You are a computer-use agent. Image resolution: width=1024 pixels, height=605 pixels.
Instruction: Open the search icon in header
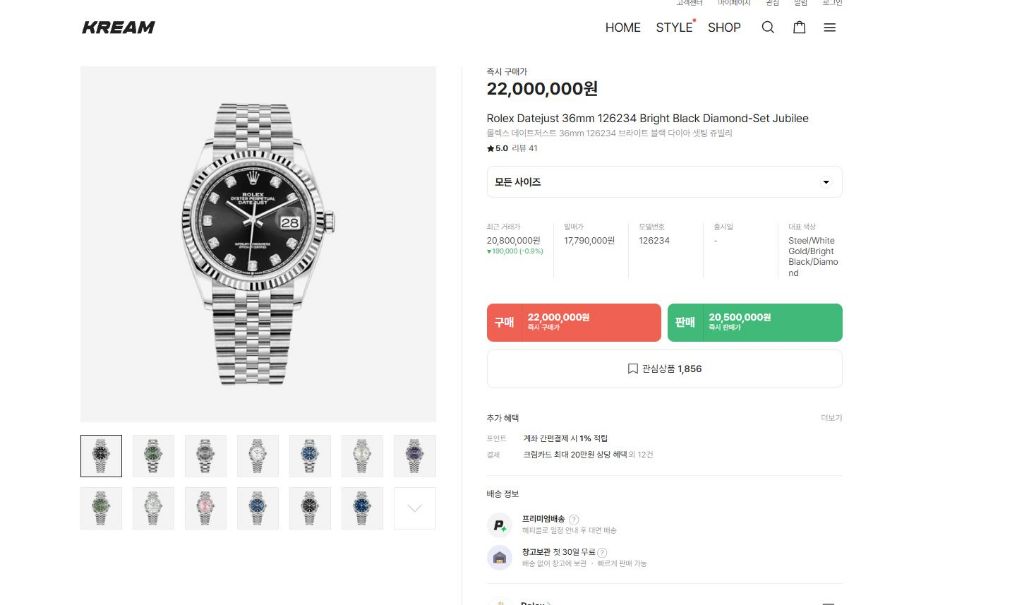pos(768,27)
